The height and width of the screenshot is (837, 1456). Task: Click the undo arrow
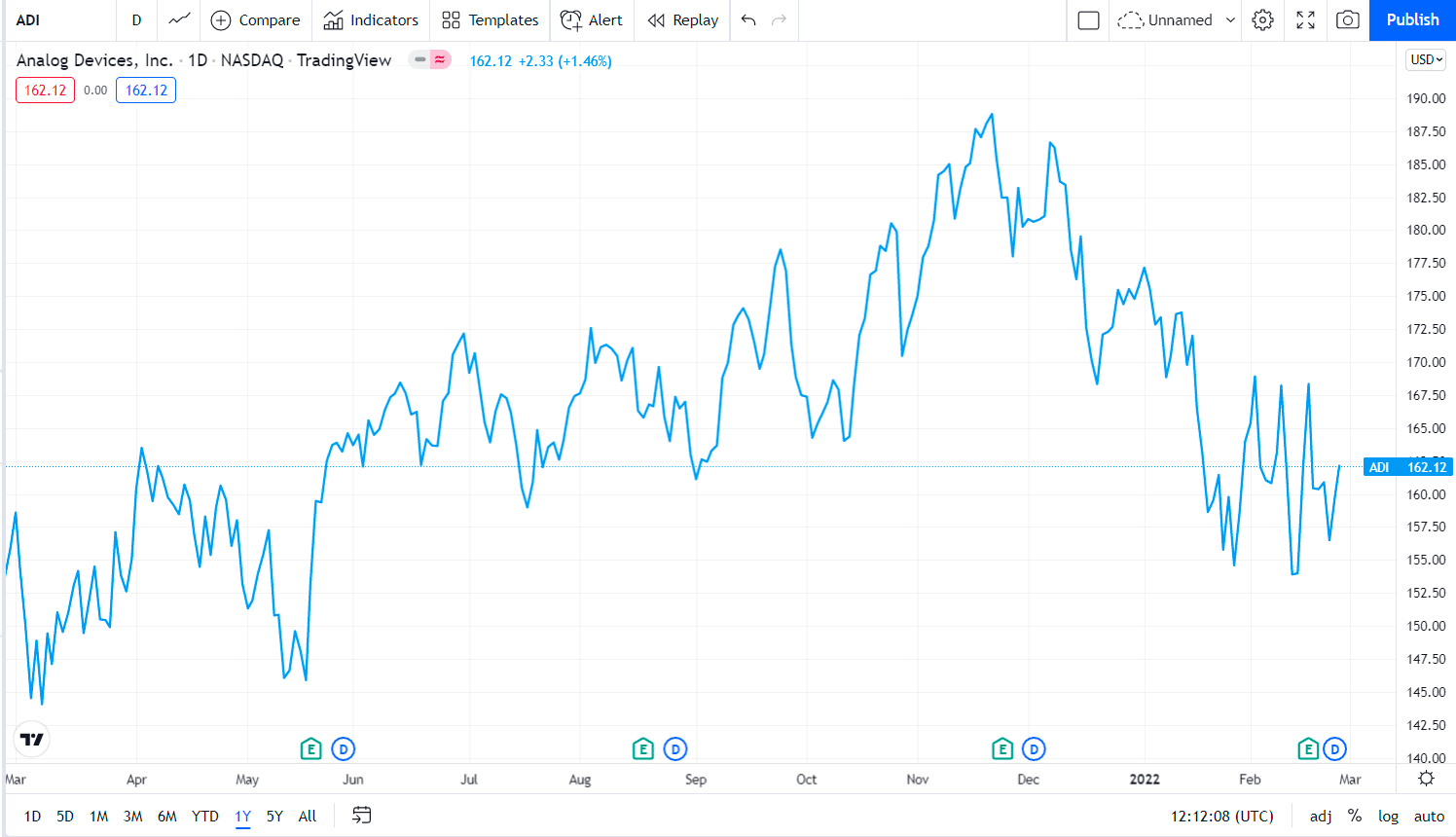[748, 20]
